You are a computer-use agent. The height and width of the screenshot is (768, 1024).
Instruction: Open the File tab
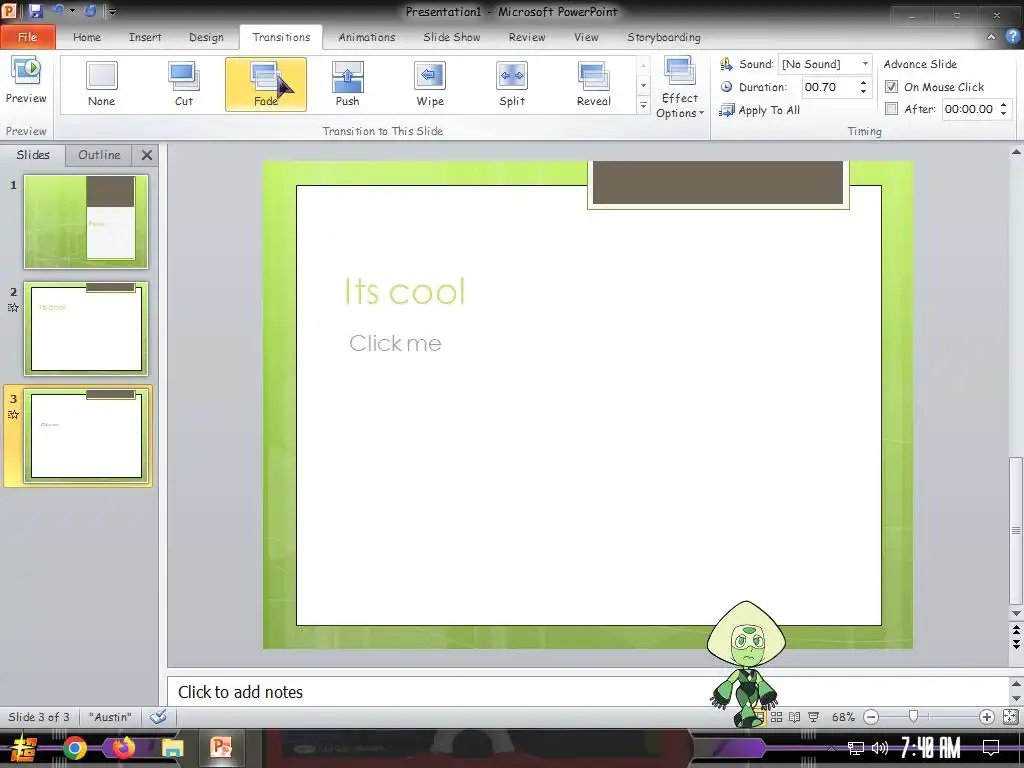pyautogui.click(x=27, y=37)
